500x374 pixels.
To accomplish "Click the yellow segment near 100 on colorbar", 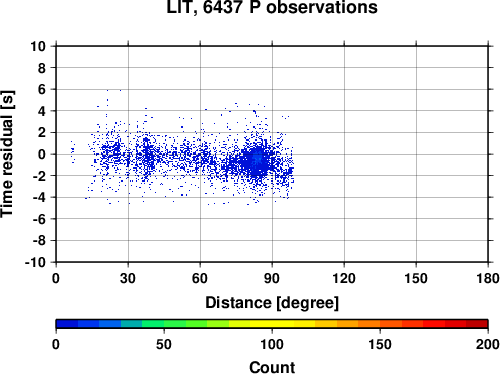I will pos(272,324).
